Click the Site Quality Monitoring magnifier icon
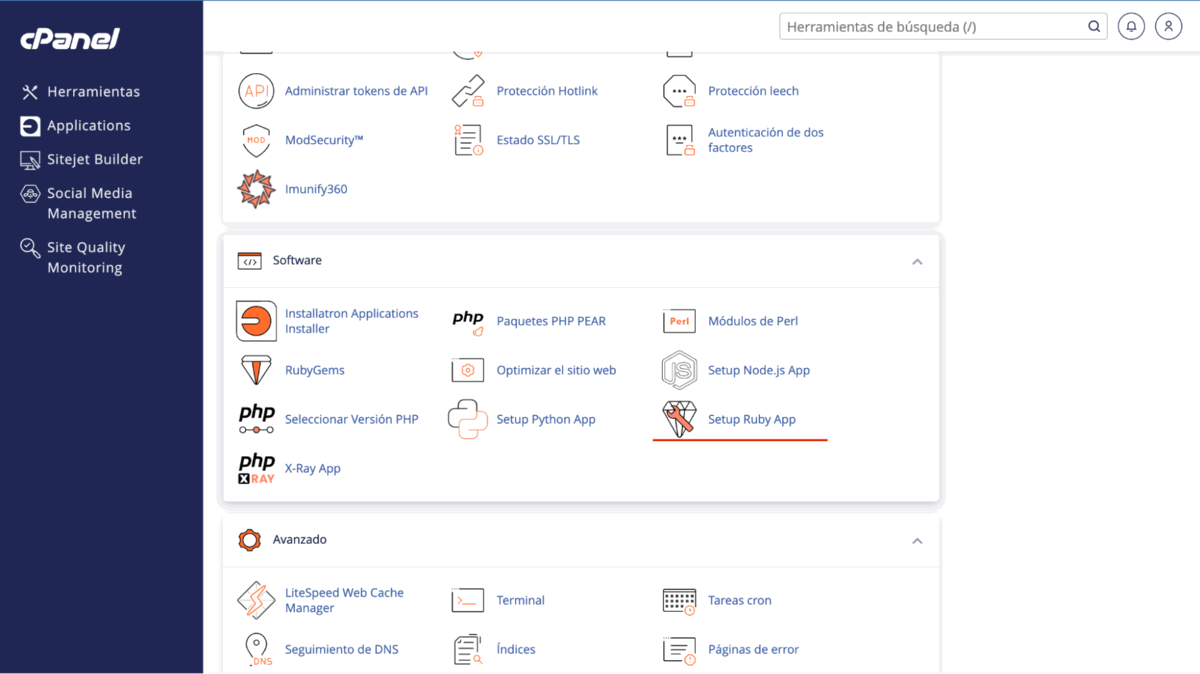Viewport: 1200px width, 674px height. (30, 248)
